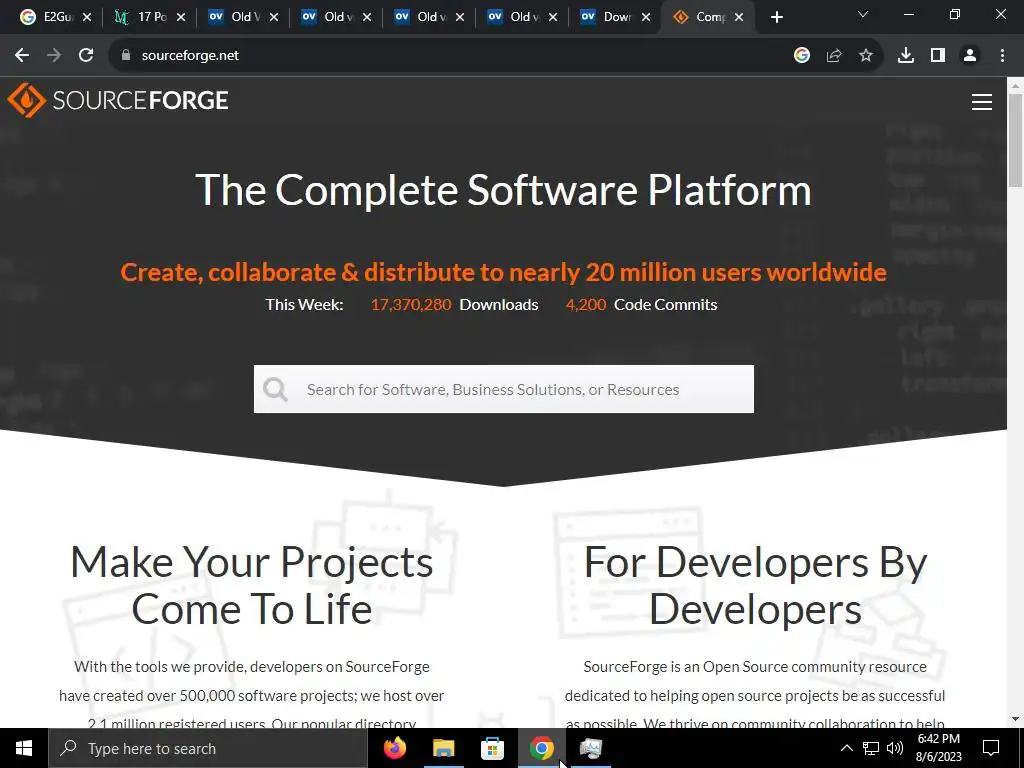Screen dimensions: 1024x768
Task: Open the tab search chevron
Action: tap(863, 14)
